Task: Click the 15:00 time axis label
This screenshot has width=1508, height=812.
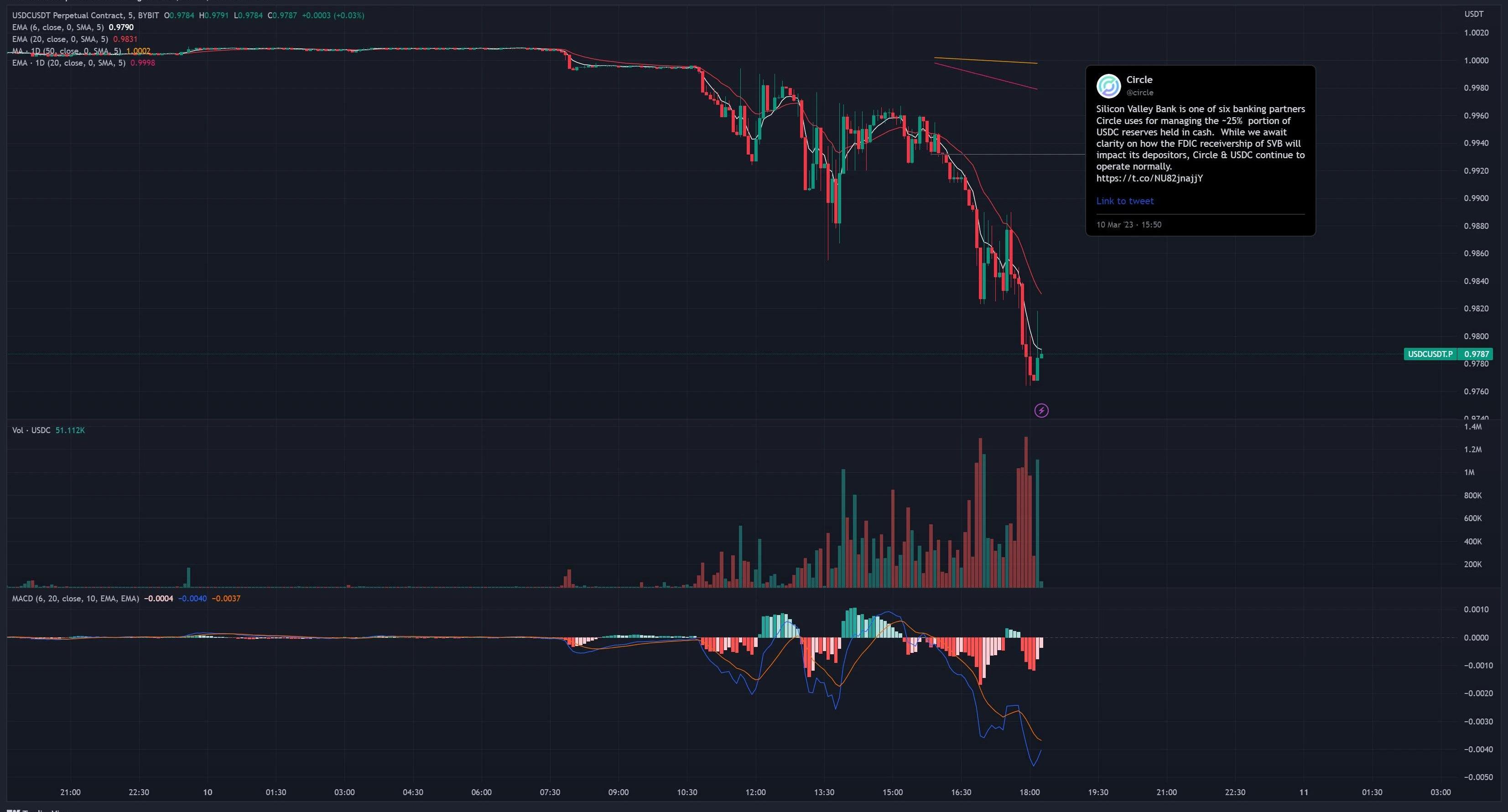Action: (892, 792)
